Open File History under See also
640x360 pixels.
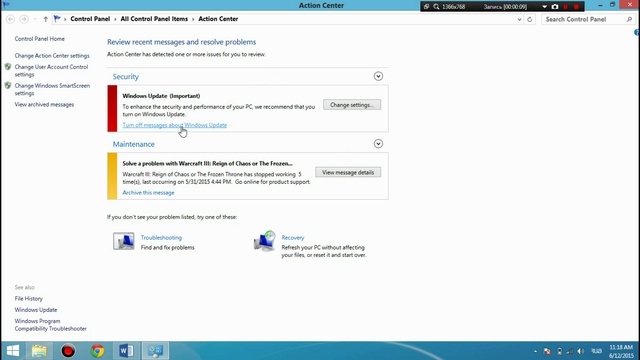(x=29, y=299)
